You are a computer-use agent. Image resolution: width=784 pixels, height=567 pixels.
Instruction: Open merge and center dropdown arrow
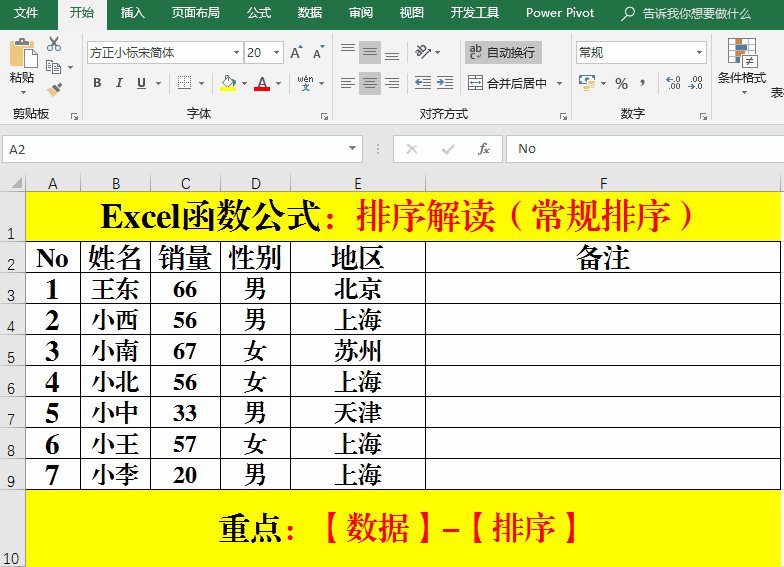point(560,84)
